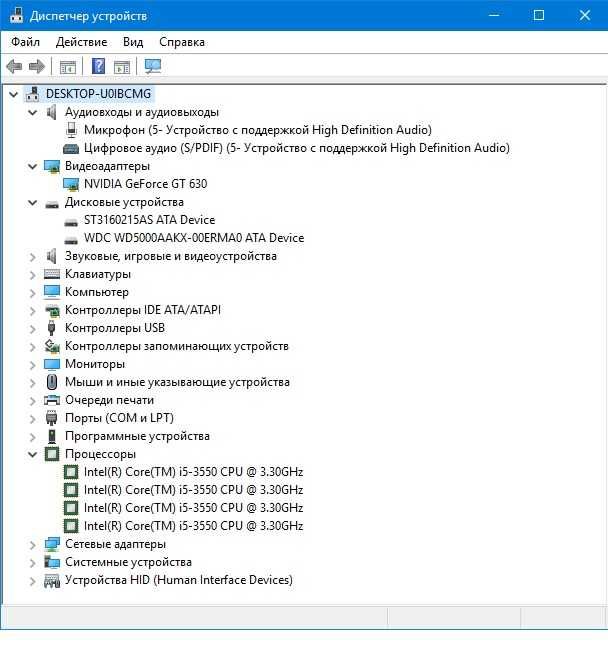Expand the Сетевые адаптеры group arrow

tap(33, 545)
